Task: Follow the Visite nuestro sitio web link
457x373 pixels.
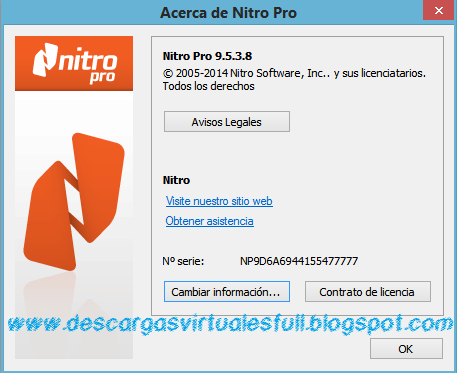Action: click(x=219, y=201)
